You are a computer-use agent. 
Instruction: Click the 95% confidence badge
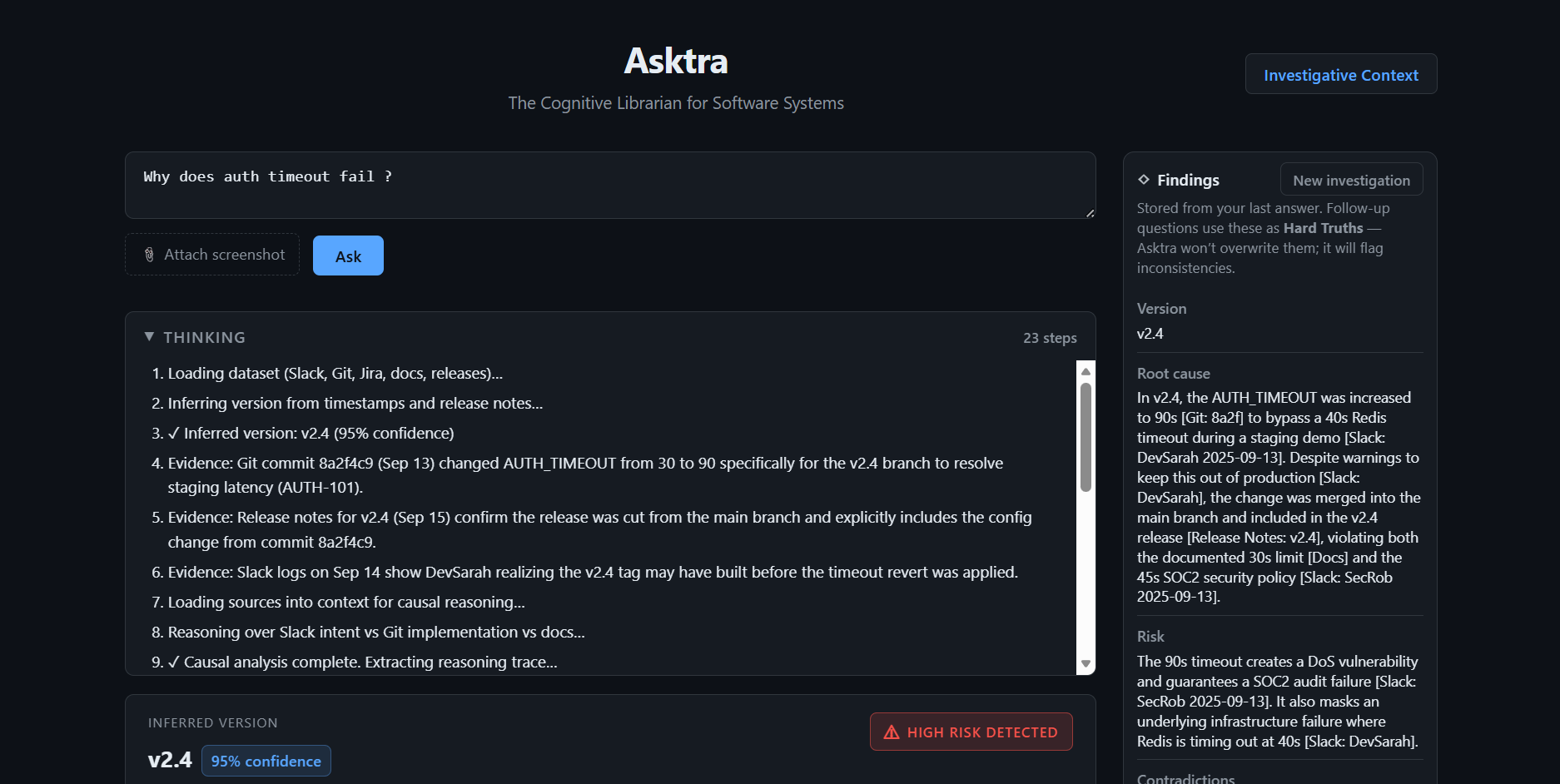[x=266, y=762]
